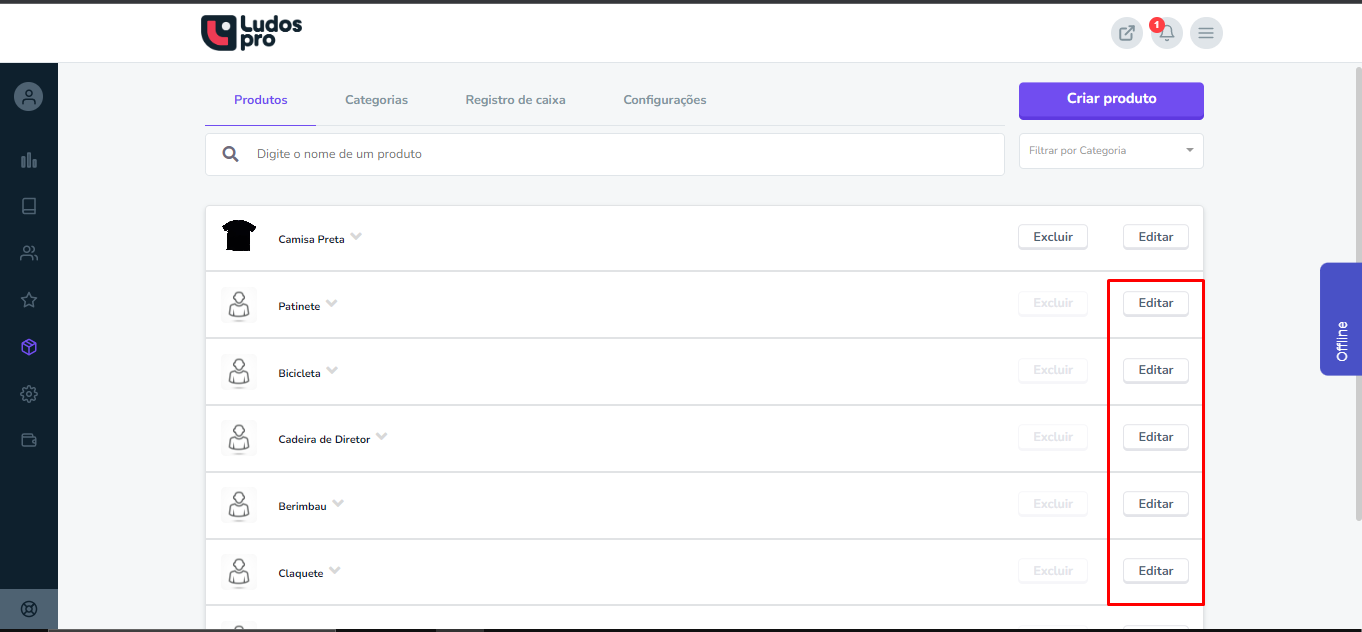
Task: Open the bar chart dashboard icon in sidebar
Action: tap(29, 160)
